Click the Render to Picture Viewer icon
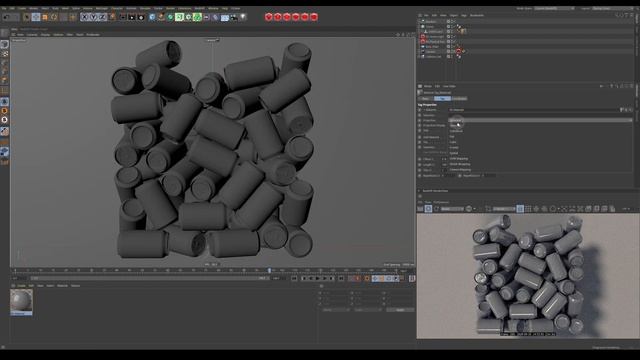The width and height of the screenshot is (640, 360). [132, 17]
